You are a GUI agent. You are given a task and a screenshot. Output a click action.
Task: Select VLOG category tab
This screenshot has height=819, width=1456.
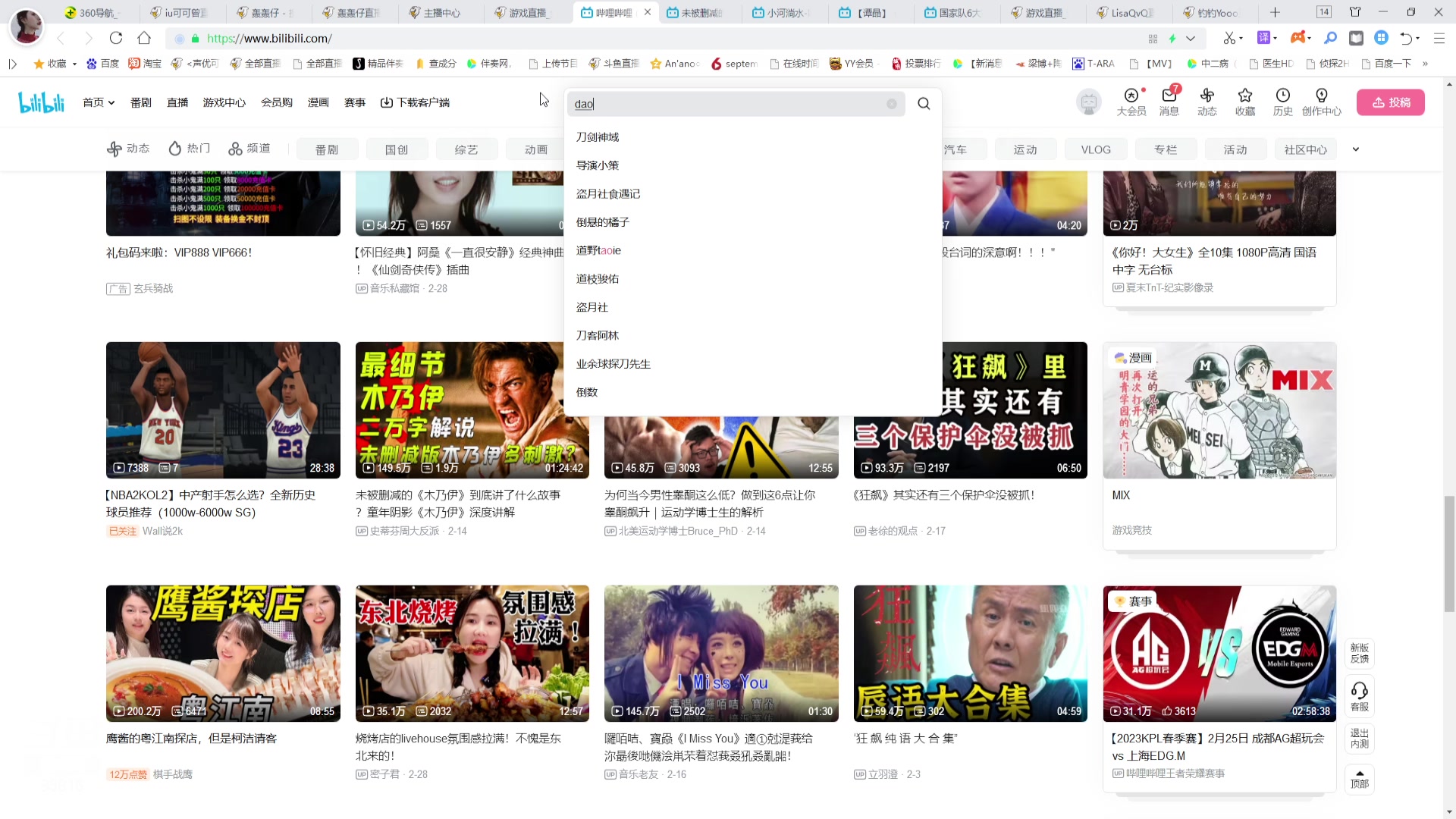pos(1096,149)
